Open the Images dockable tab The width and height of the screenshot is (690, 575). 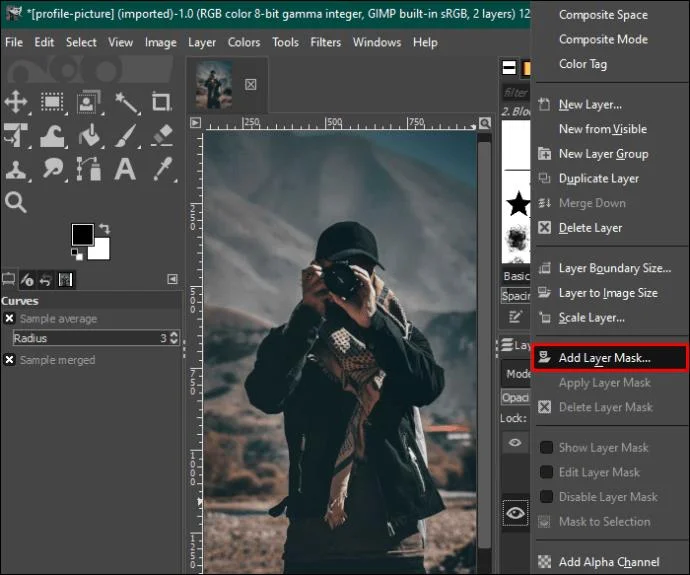coord(65,279)
